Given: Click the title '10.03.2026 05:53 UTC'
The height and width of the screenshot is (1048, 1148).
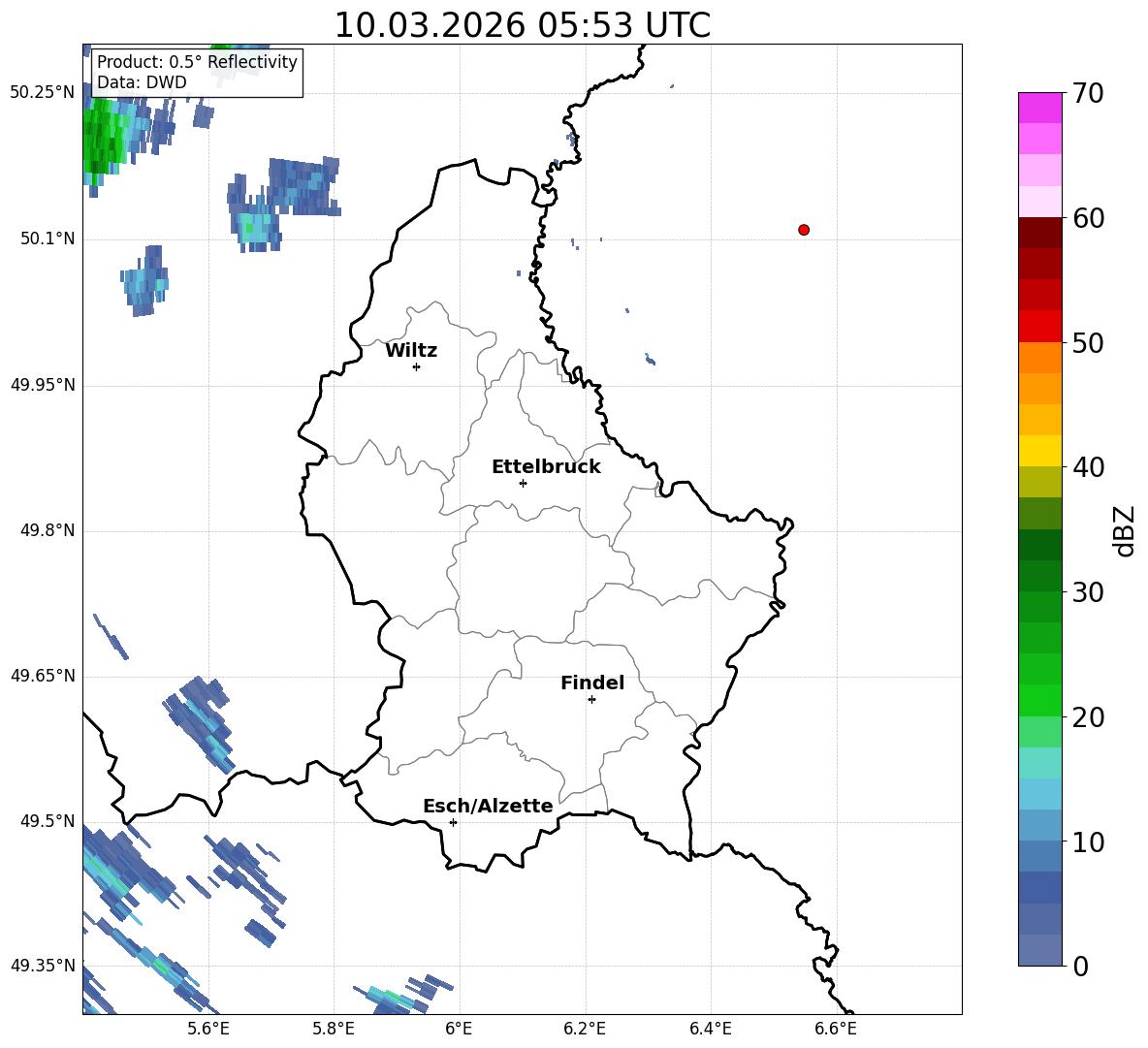Looking at the screenshot, I should (522, 25).
